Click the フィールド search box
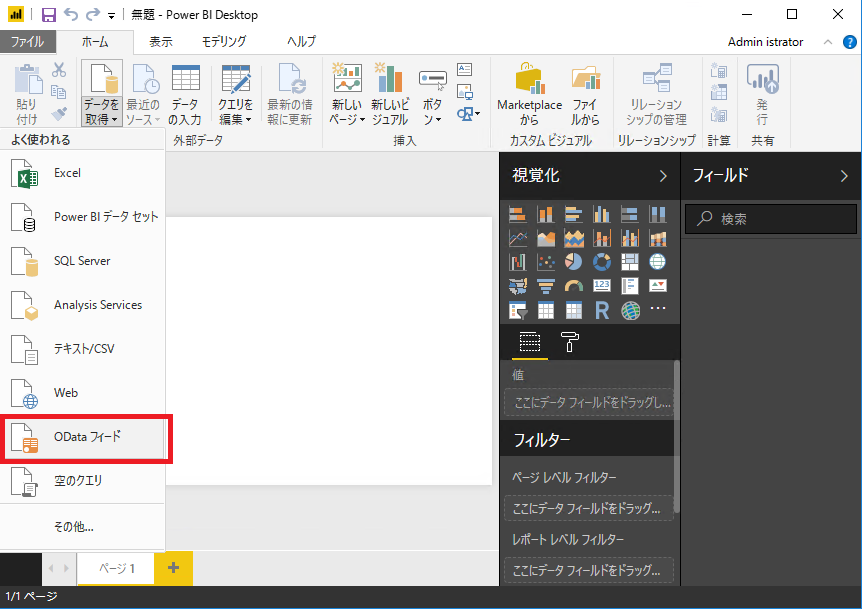862x609 pixels. [x=771, y=219]
